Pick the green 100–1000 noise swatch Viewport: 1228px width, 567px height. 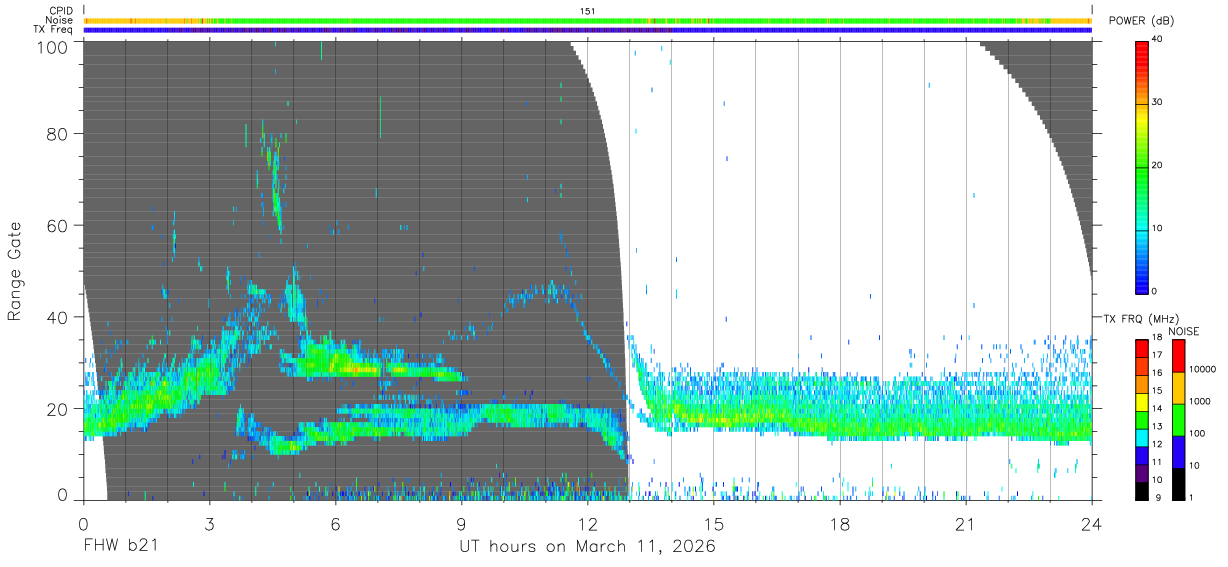pos(1177,420)
